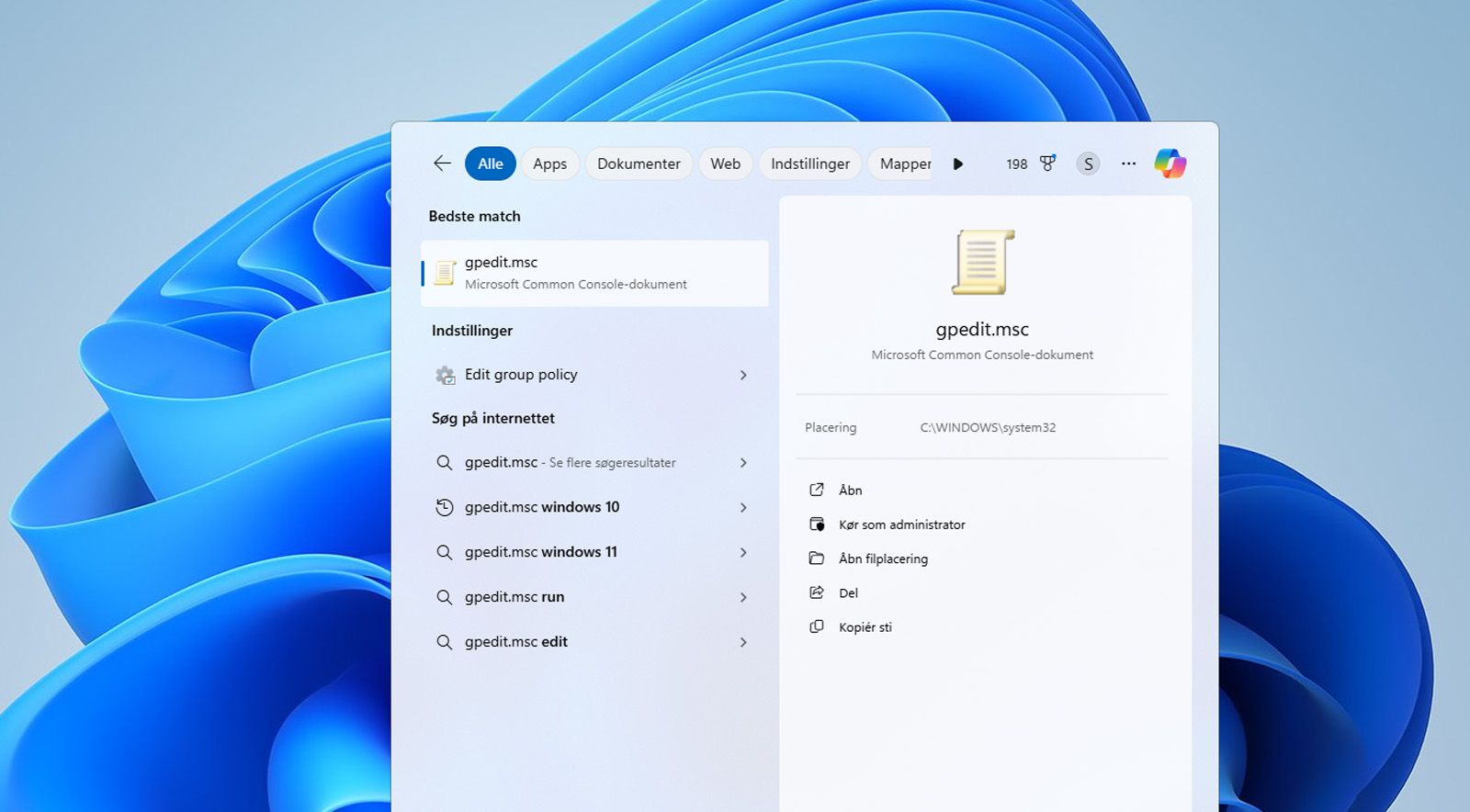1470x812 pixels.
Task: Click the folder icon for Åbn filplacering
Action: pos(817,558)
